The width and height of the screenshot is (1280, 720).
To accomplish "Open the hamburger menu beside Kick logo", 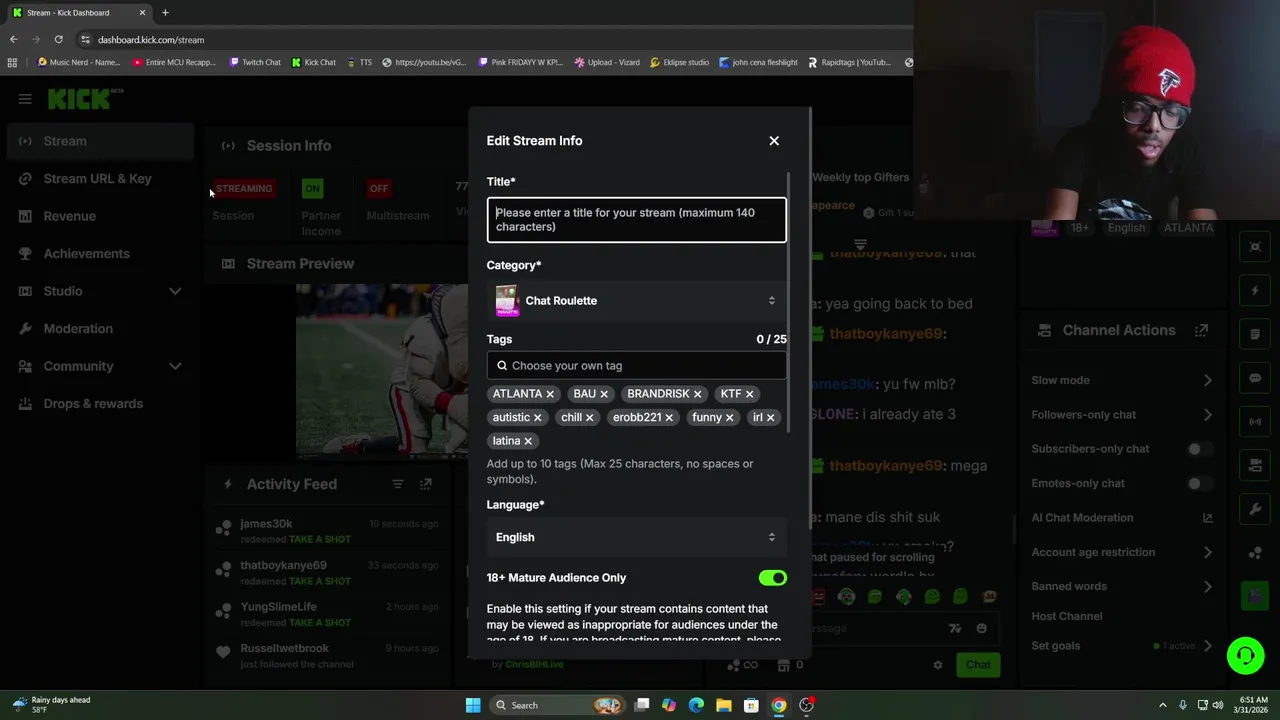I will [25, 99].
